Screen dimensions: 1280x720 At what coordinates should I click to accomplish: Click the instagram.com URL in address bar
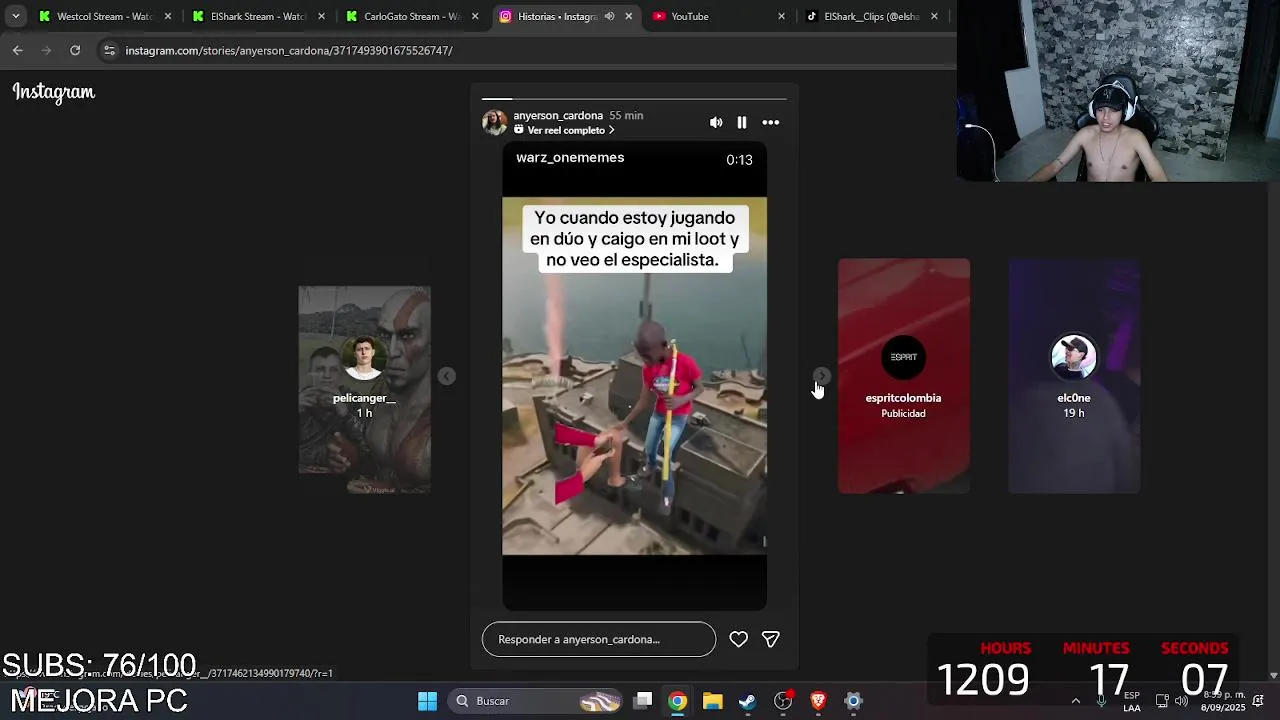289,50
